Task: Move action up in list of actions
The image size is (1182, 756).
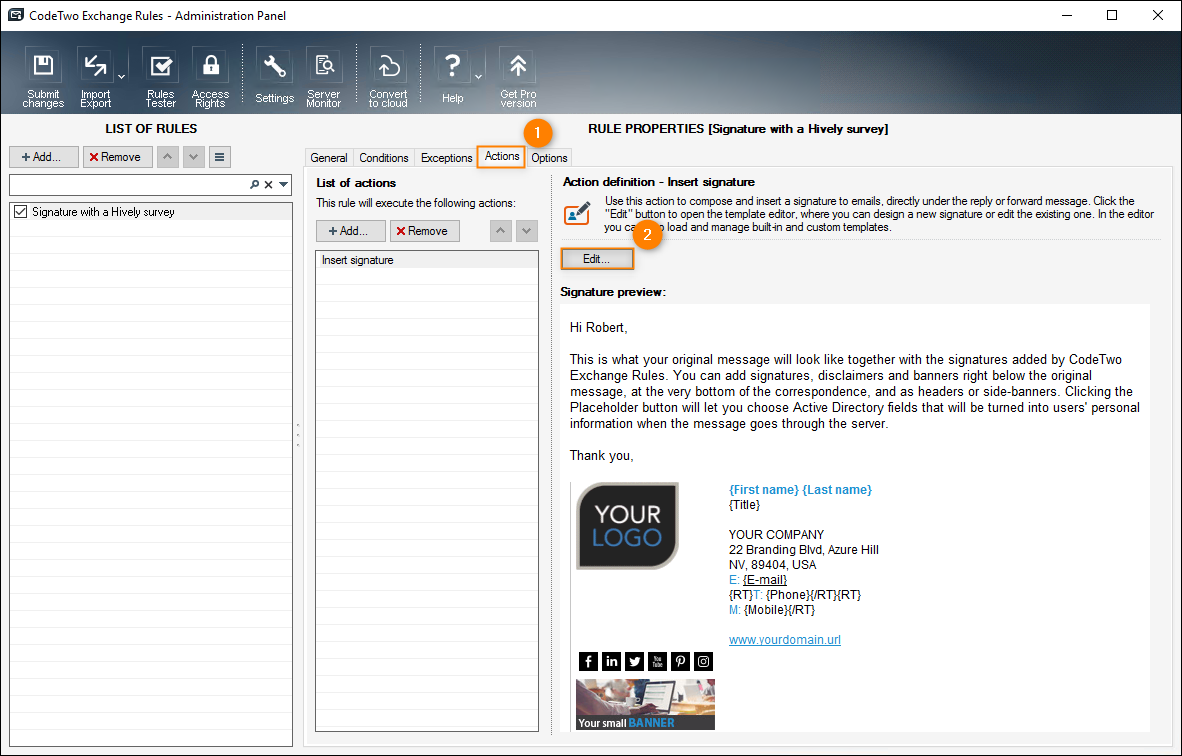Action: (x=501, y=231)
